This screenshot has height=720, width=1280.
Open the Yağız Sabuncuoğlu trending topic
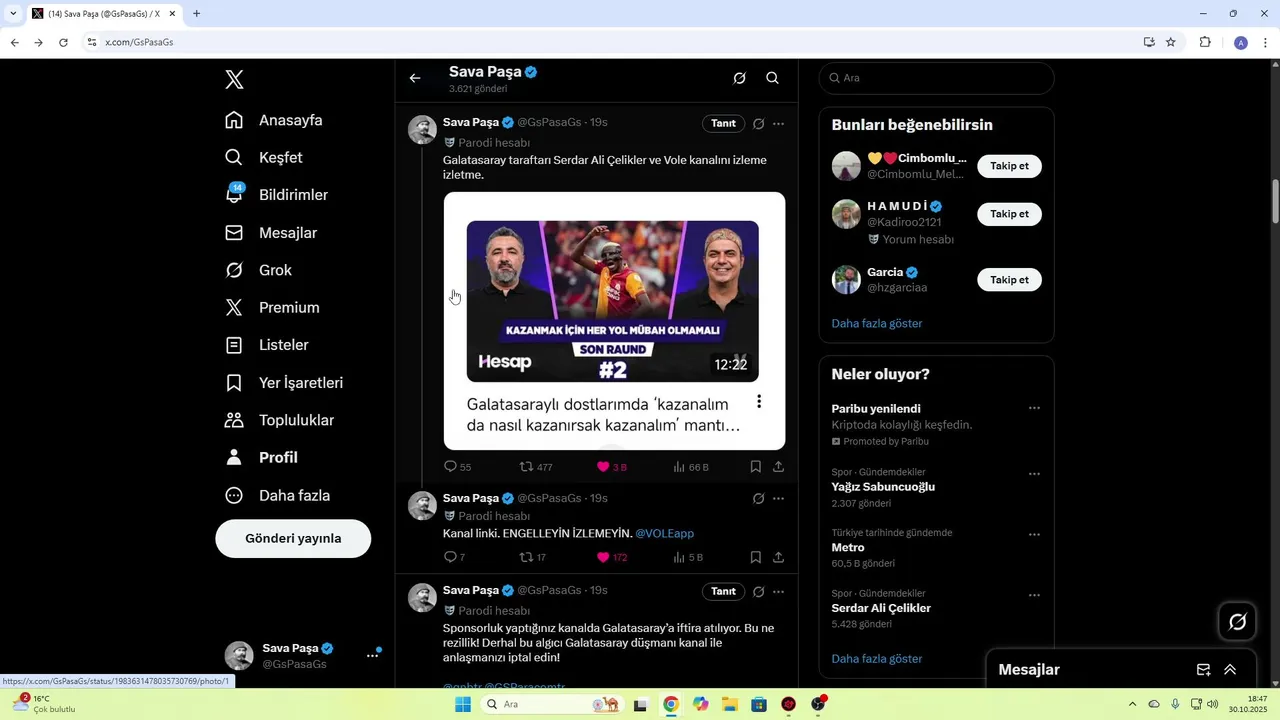click(883, 487)
